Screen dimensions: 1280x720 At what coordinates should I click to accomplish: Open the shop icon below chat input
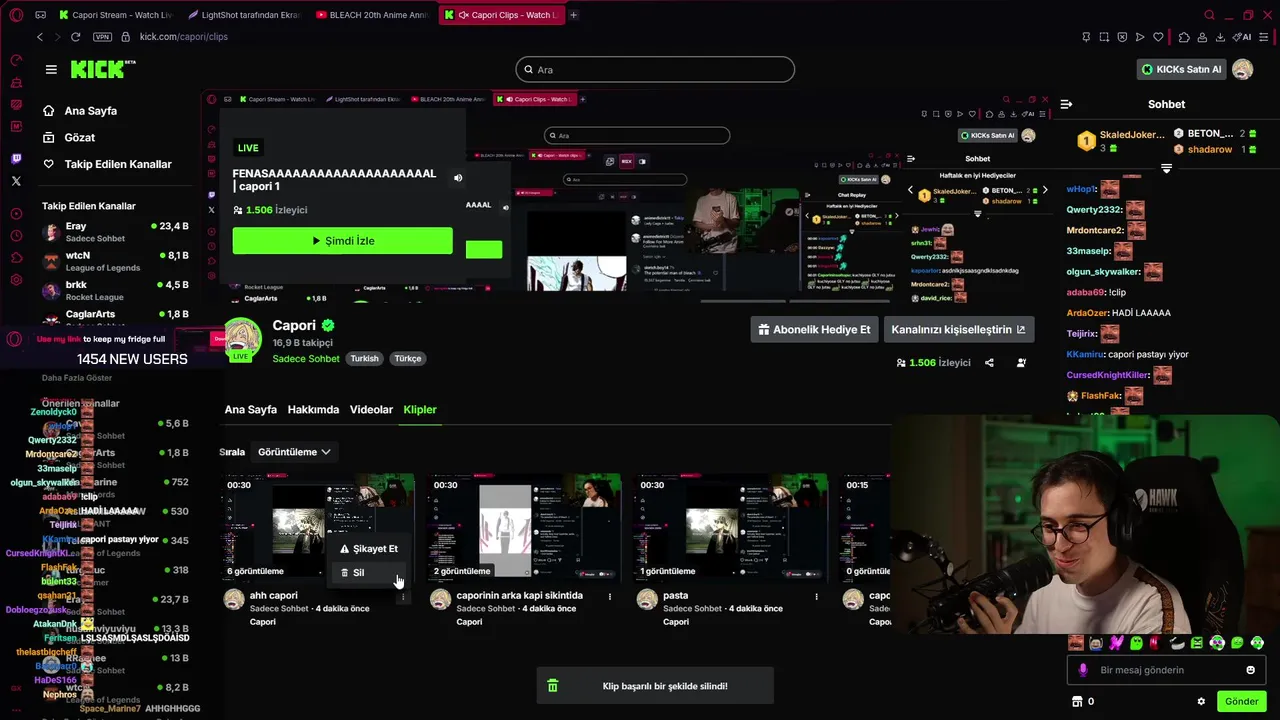(1077, 701)
